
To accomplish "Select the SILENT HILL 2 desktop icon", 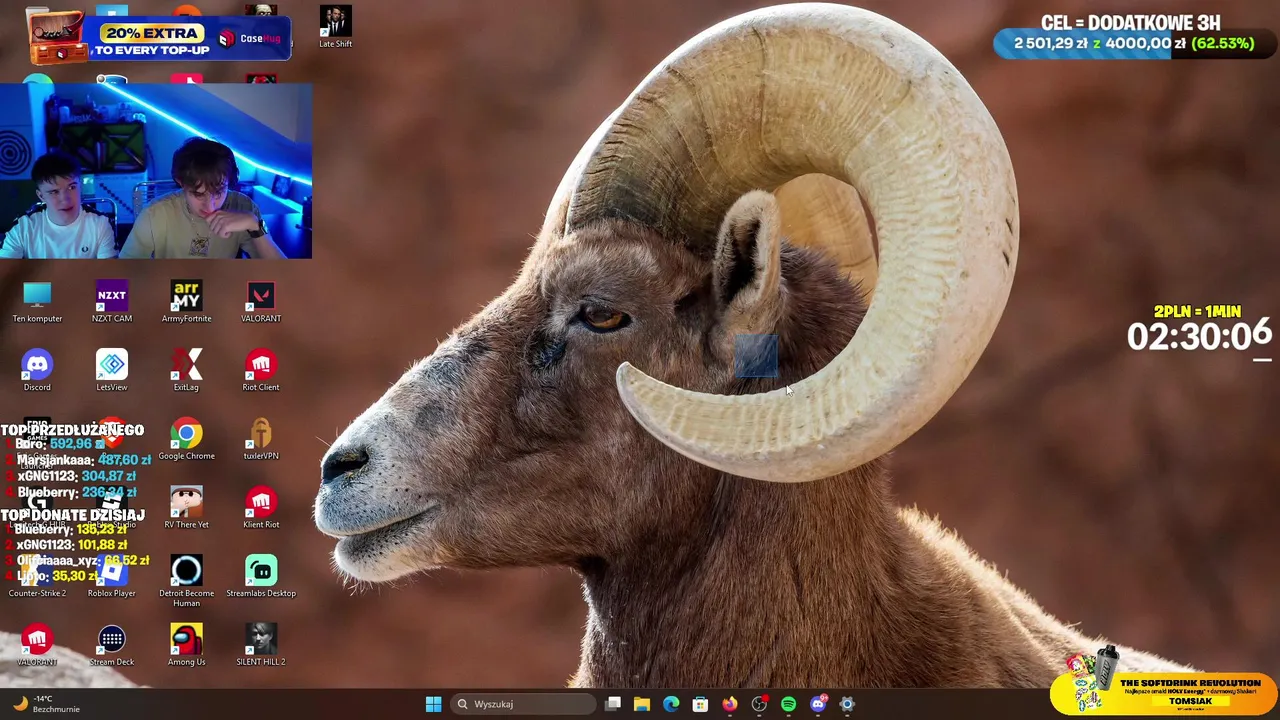I will (261, 646).
